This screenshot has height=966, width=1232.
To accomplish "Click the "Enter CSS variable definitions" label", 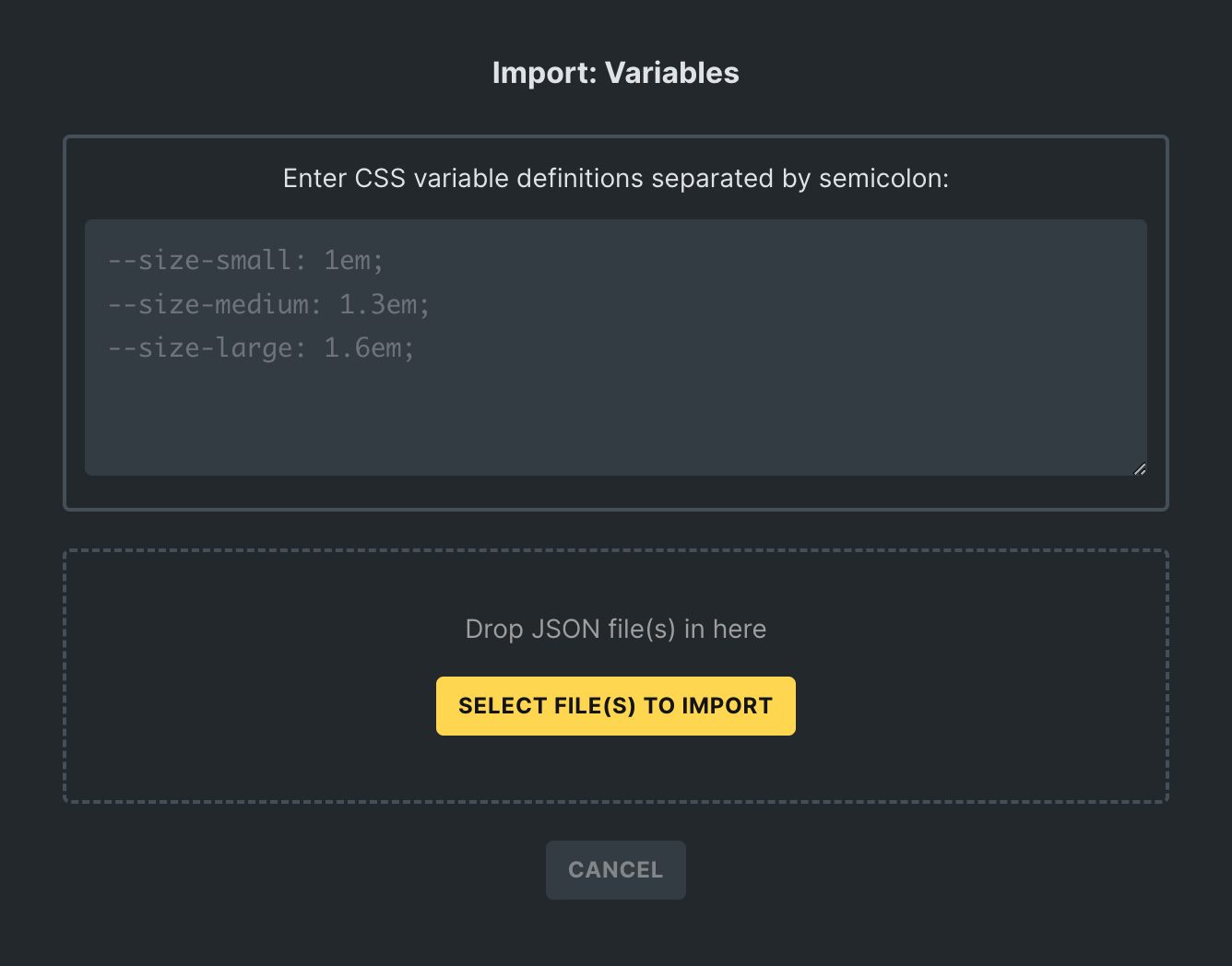I will [x=615, y=178].
